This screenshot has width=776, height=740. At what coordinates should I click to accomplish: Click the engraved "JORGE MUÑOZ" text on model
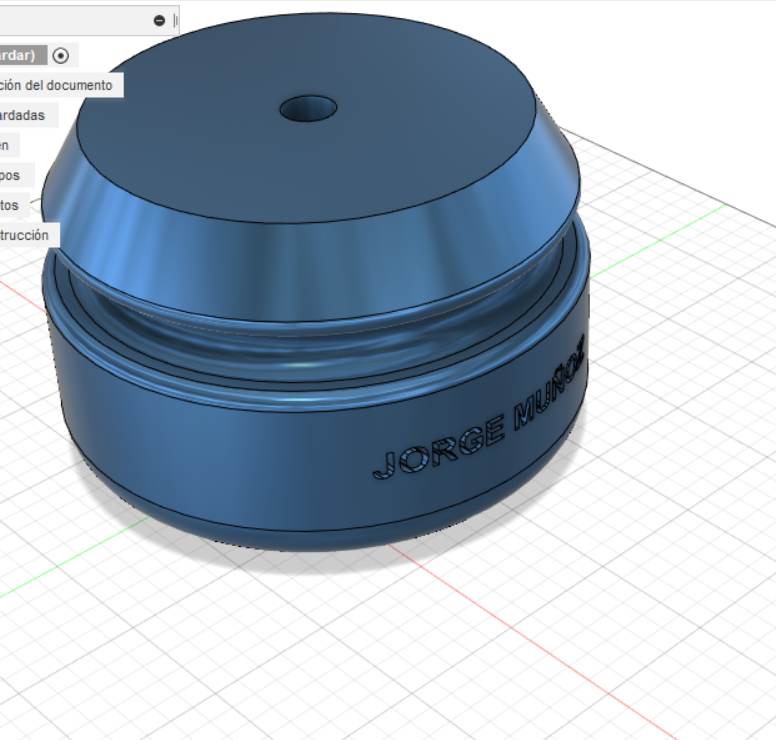click(479, 408)
